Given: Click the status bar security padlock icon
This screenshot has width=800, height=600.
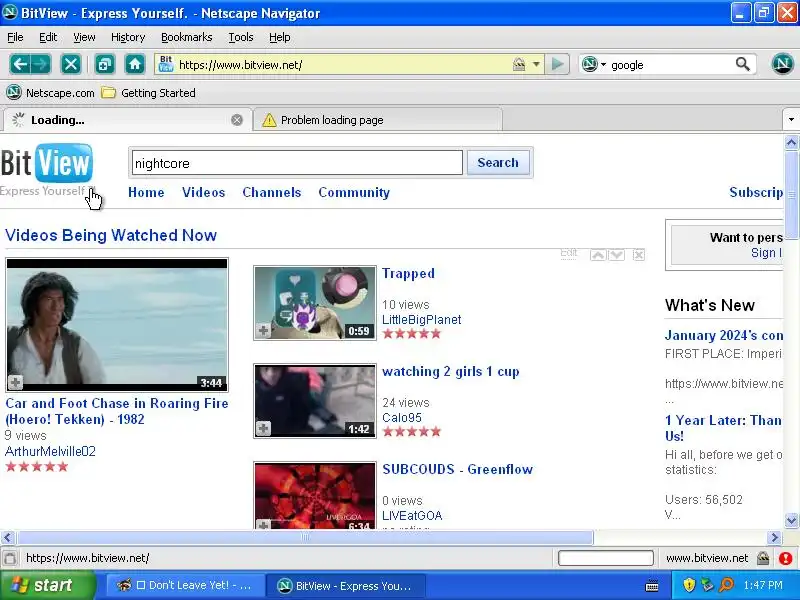Looking at the screenshot, I should tap(763, 558).
